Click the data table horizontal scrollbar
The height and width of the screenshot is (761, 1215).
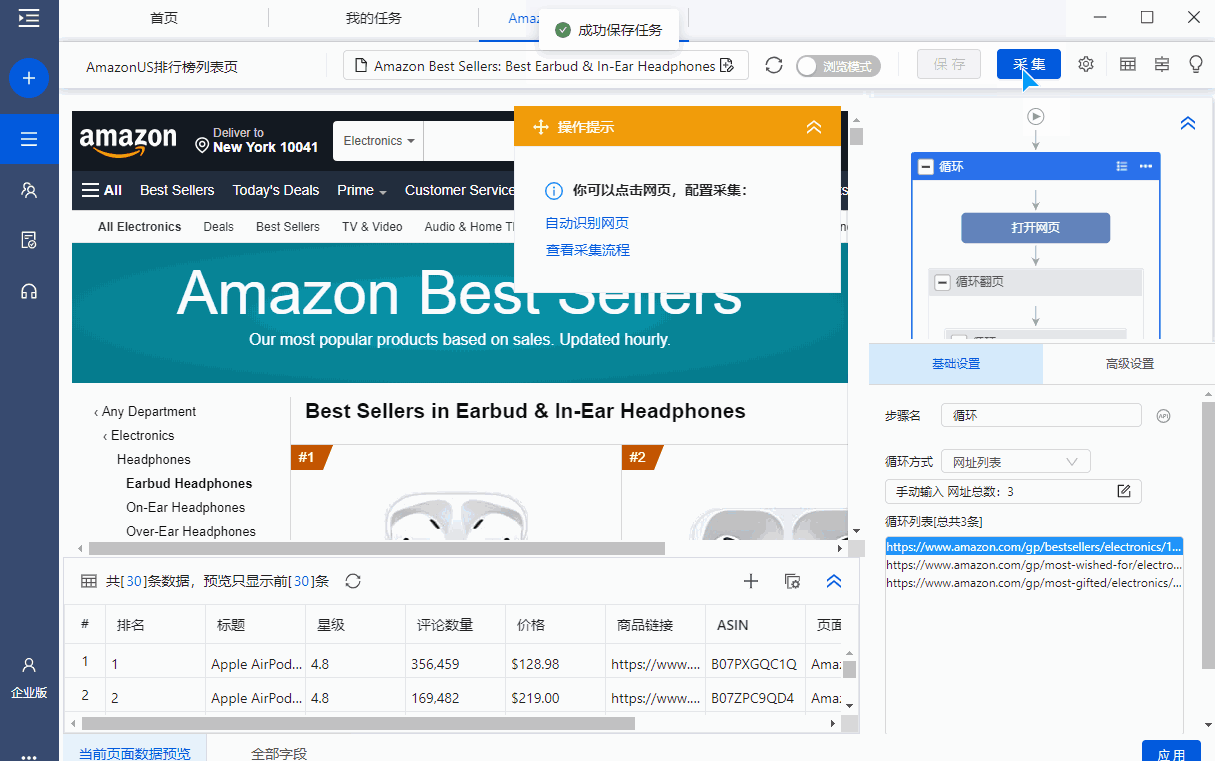coord(358,723)
